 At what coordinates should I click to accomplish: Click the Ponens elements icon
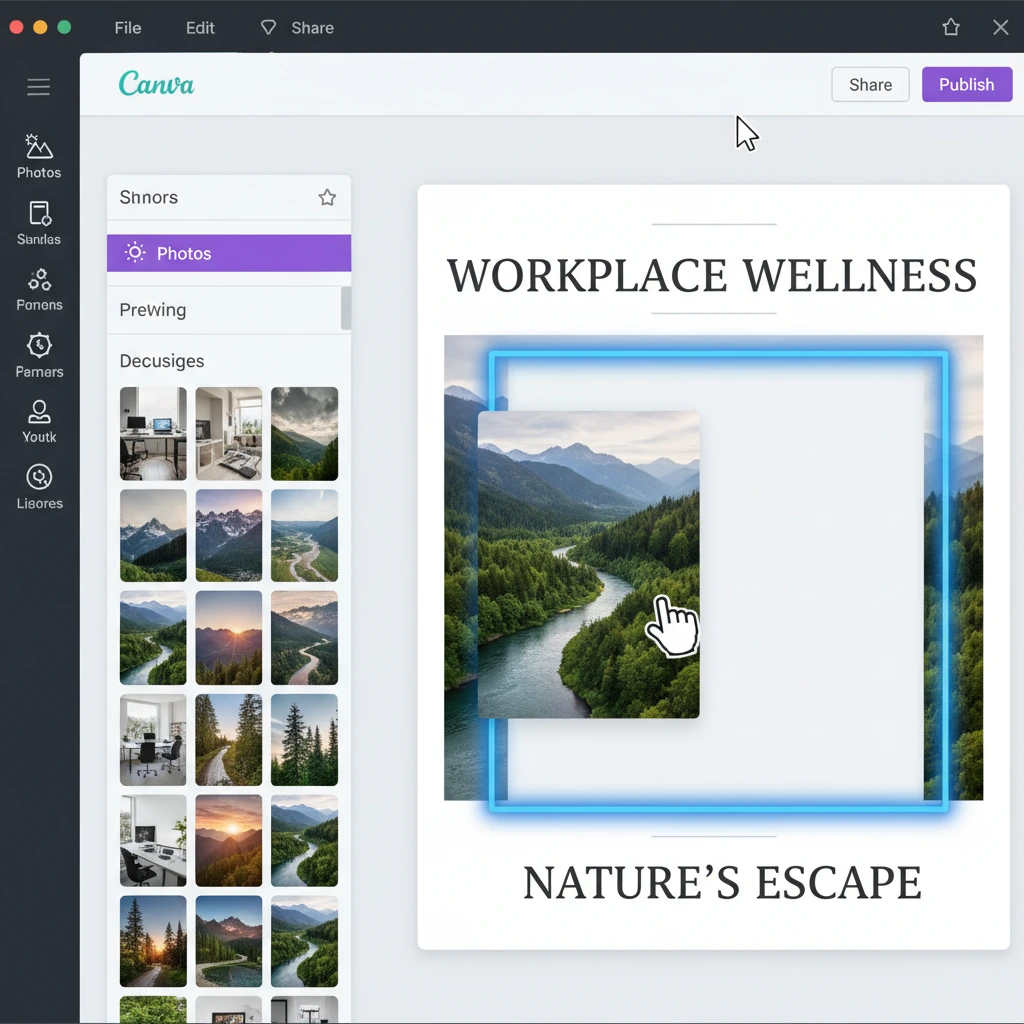point(39,289)
